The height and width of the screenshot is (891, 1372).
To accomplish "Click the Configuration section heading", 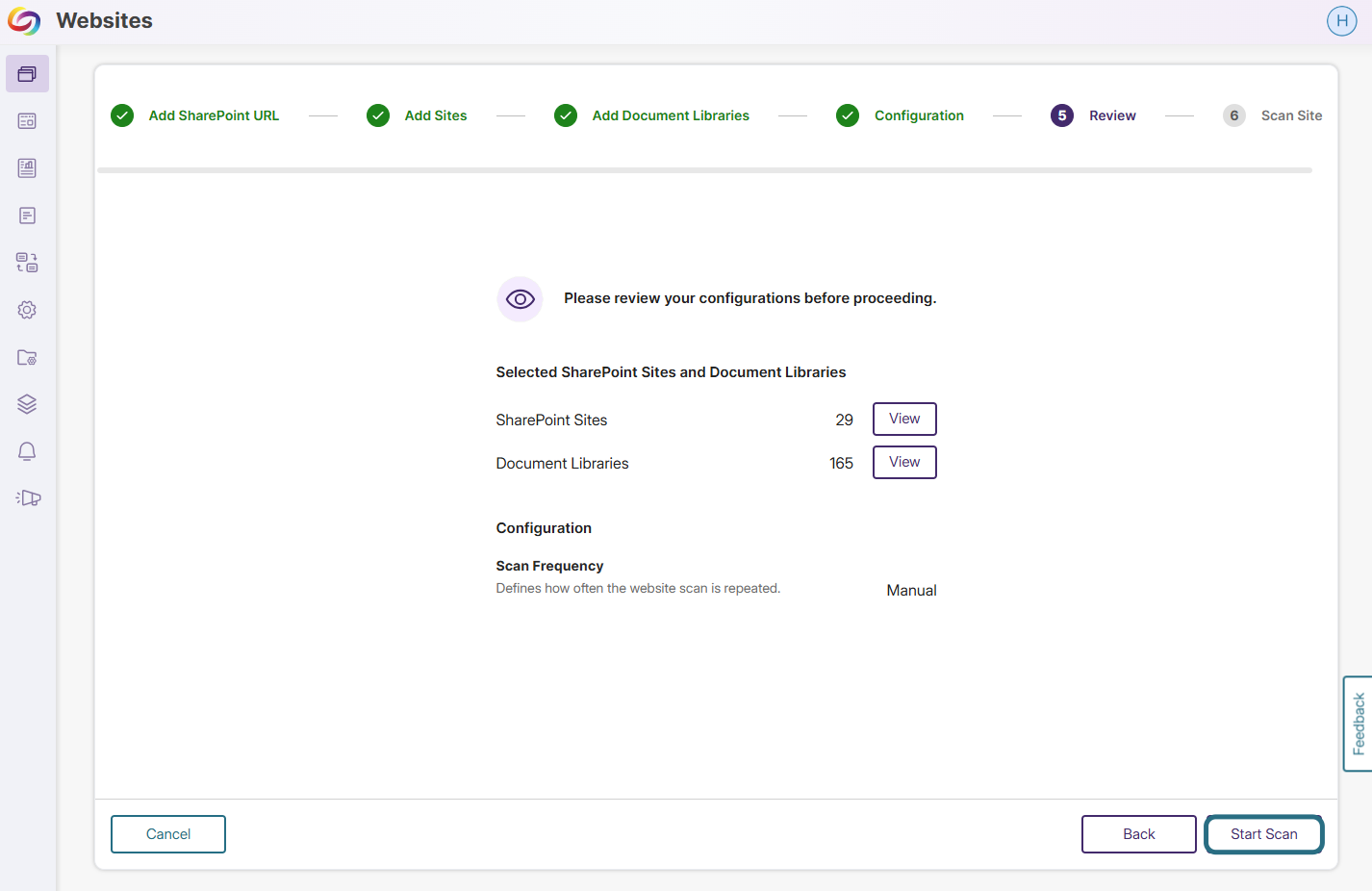I will tap(544, 528).
